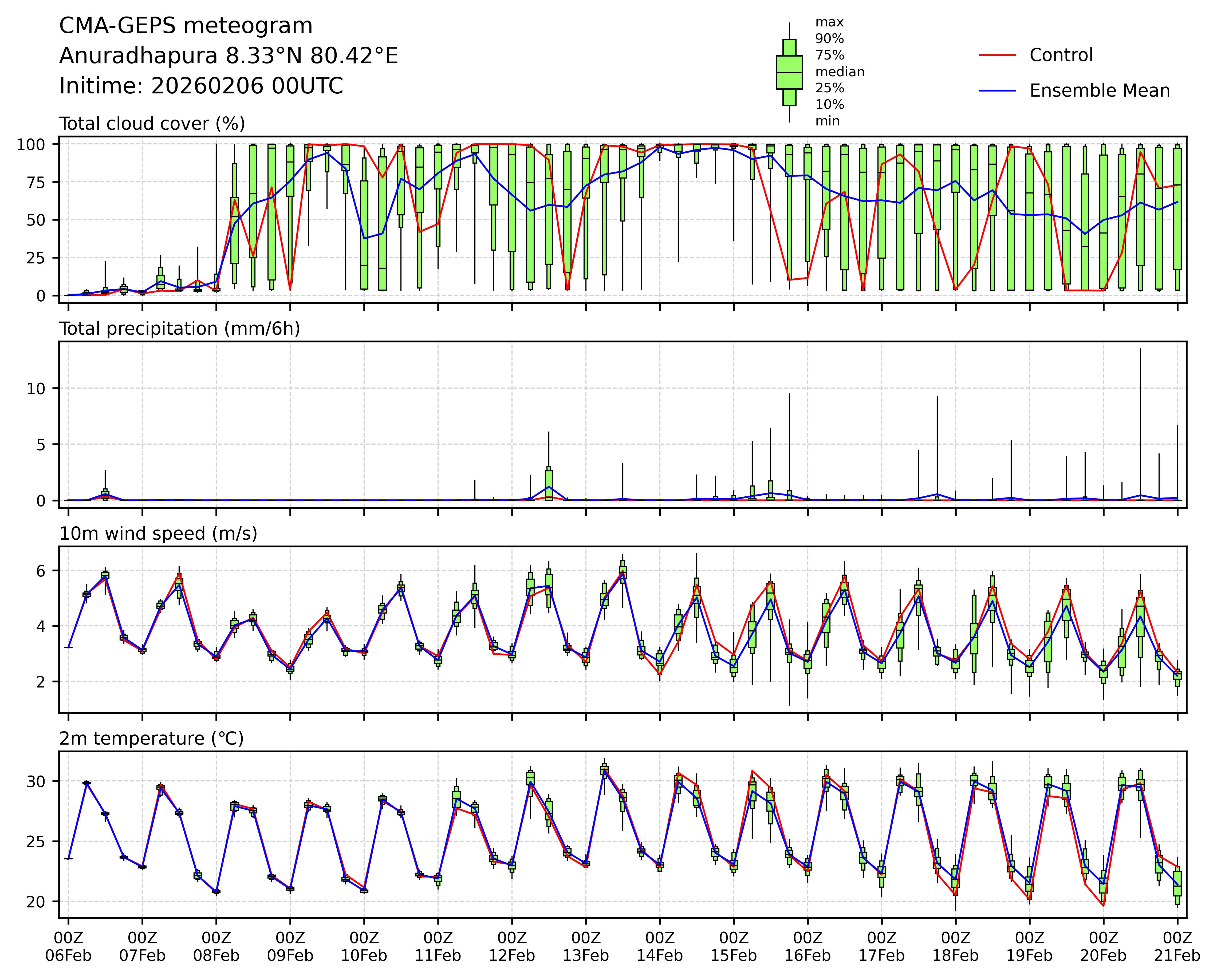
Task: Click the CMA-GEPS meteogram title
Action: point(186,26)
